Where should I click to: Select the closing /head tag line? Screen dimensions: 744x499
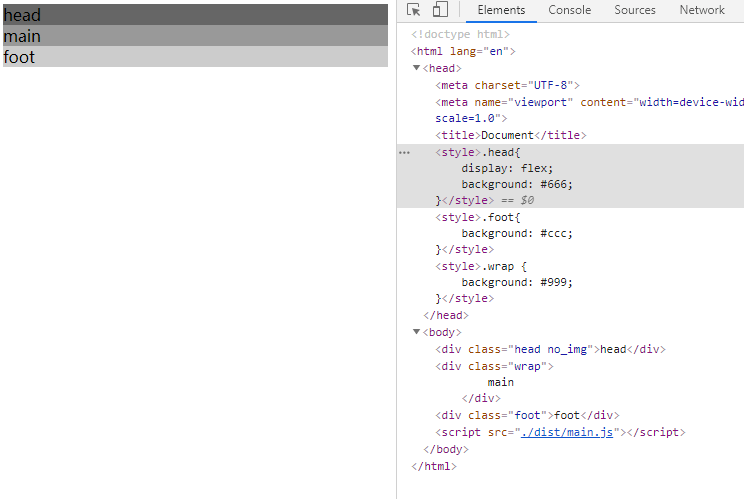(x=446, y=315)
